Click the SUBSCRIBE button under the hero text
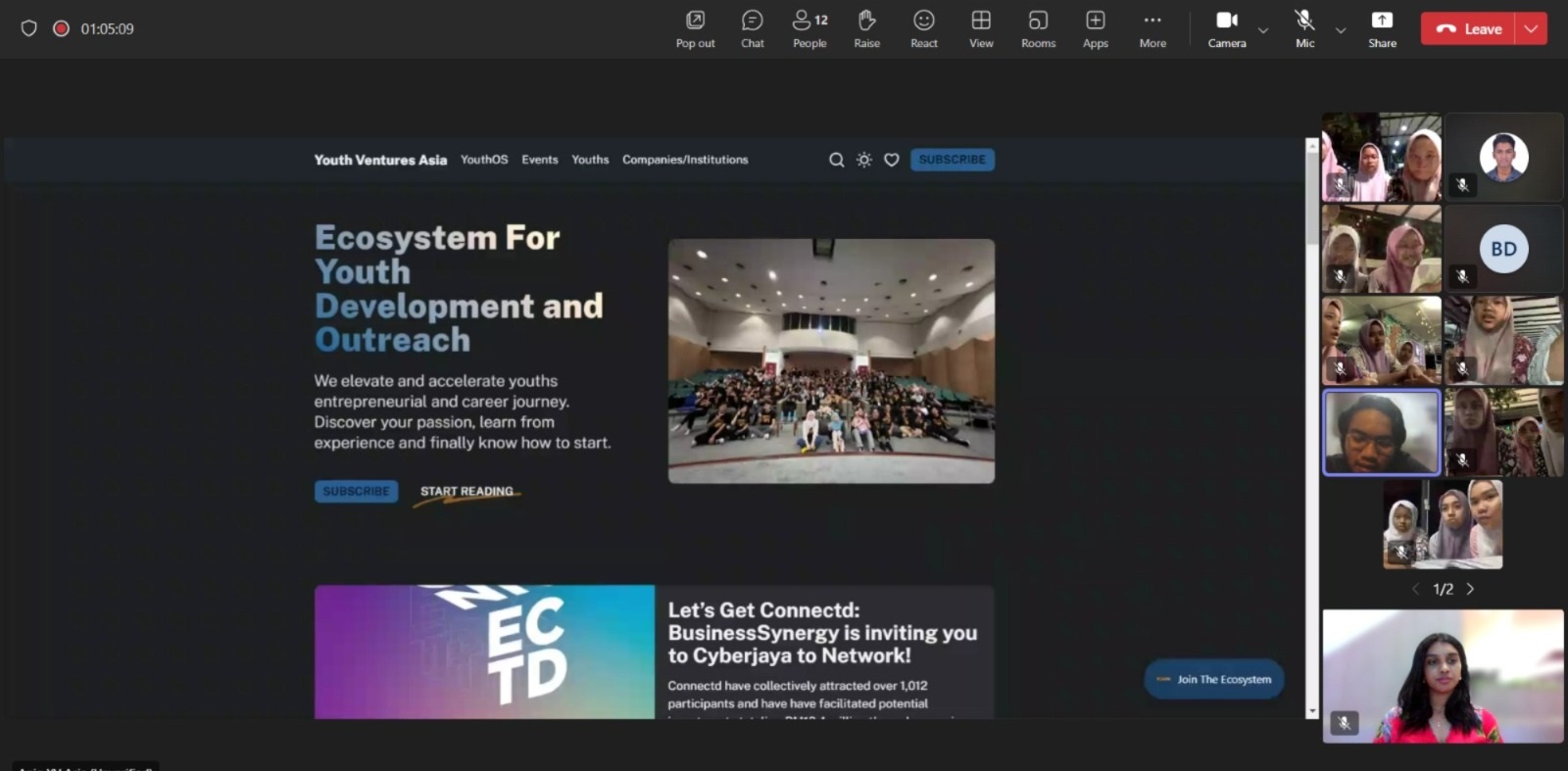 (x=356, y=491)
